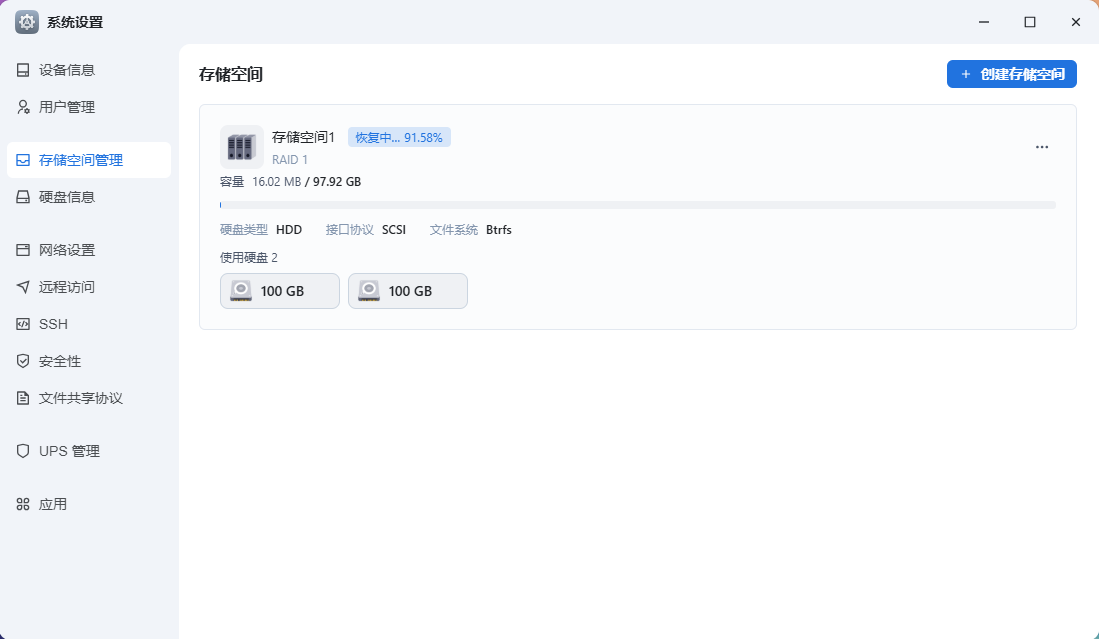The image size is (1099, 639).
Task: Click the file sharing protocol (文件共享协议) icon
Action: 23,398
